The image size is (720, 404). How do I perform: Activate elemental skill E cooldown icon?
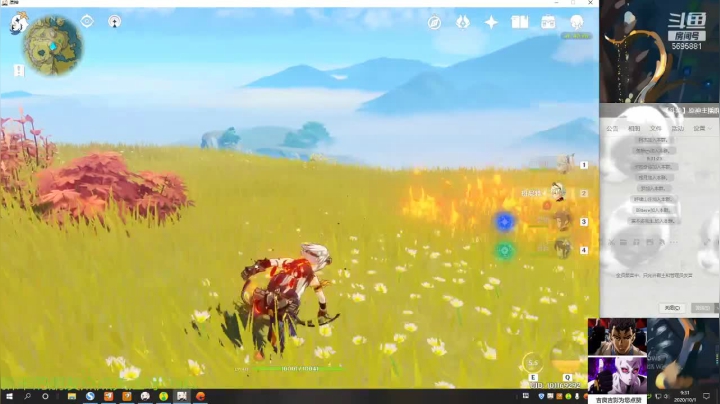pos(533,363)
